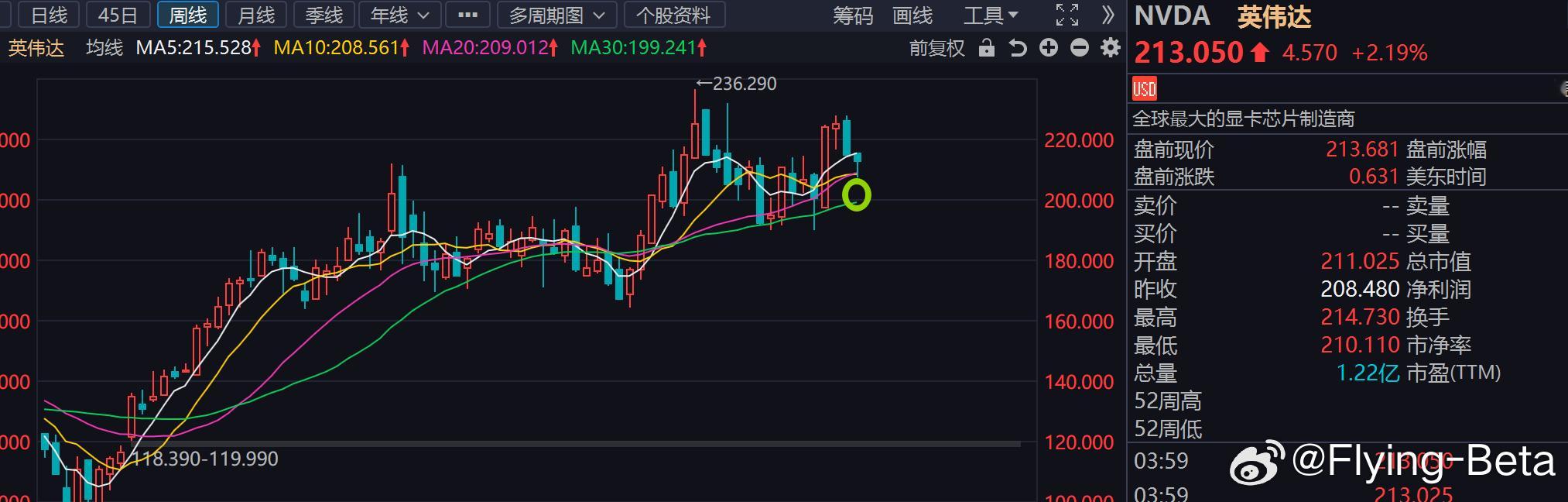Click the +2.19% change percentage
The width and height of the screenshot is (1568, 502).
(x=1389, y=53)
